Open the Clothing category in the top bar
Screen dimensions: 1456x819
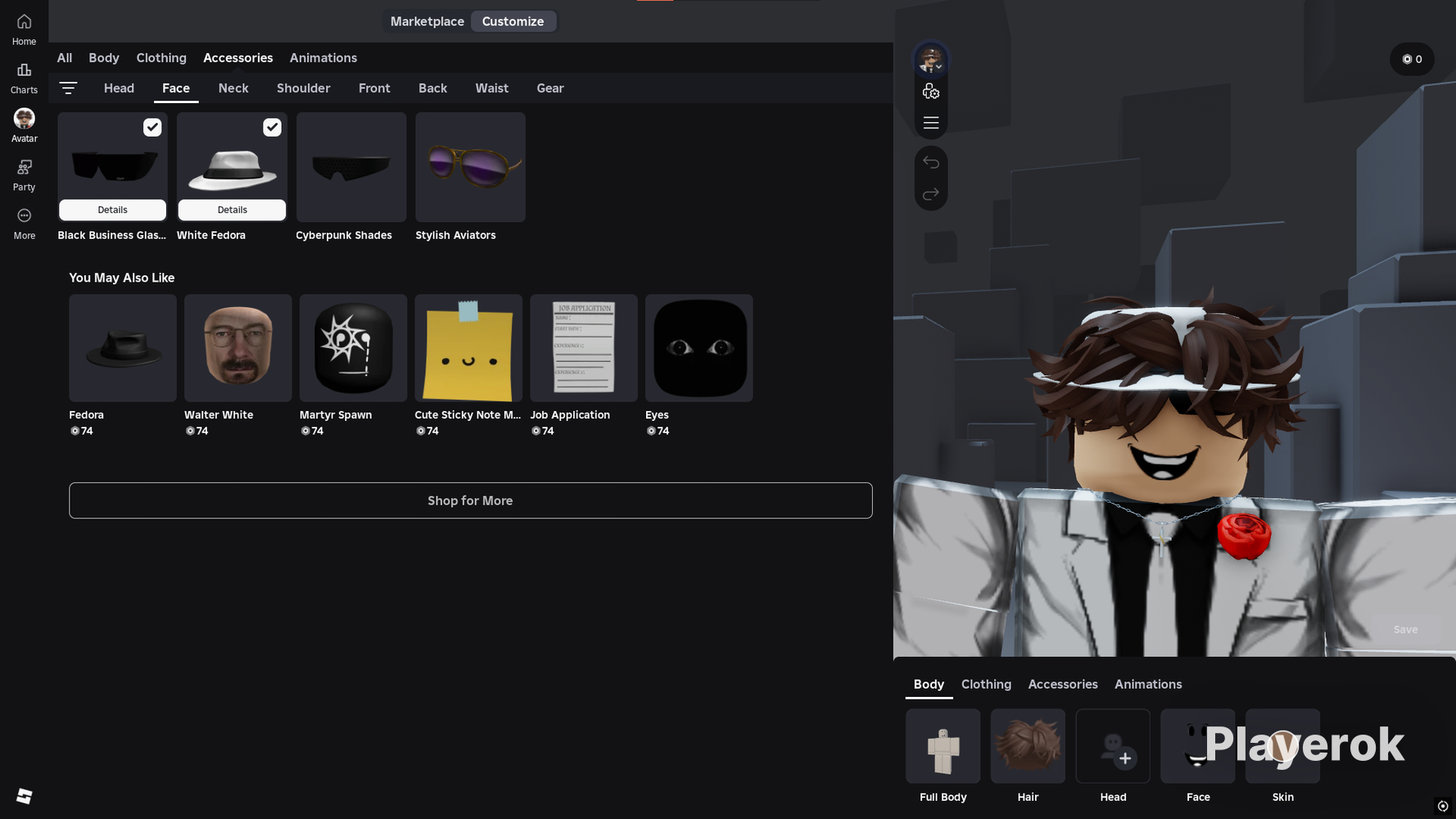tap(161, 58)
